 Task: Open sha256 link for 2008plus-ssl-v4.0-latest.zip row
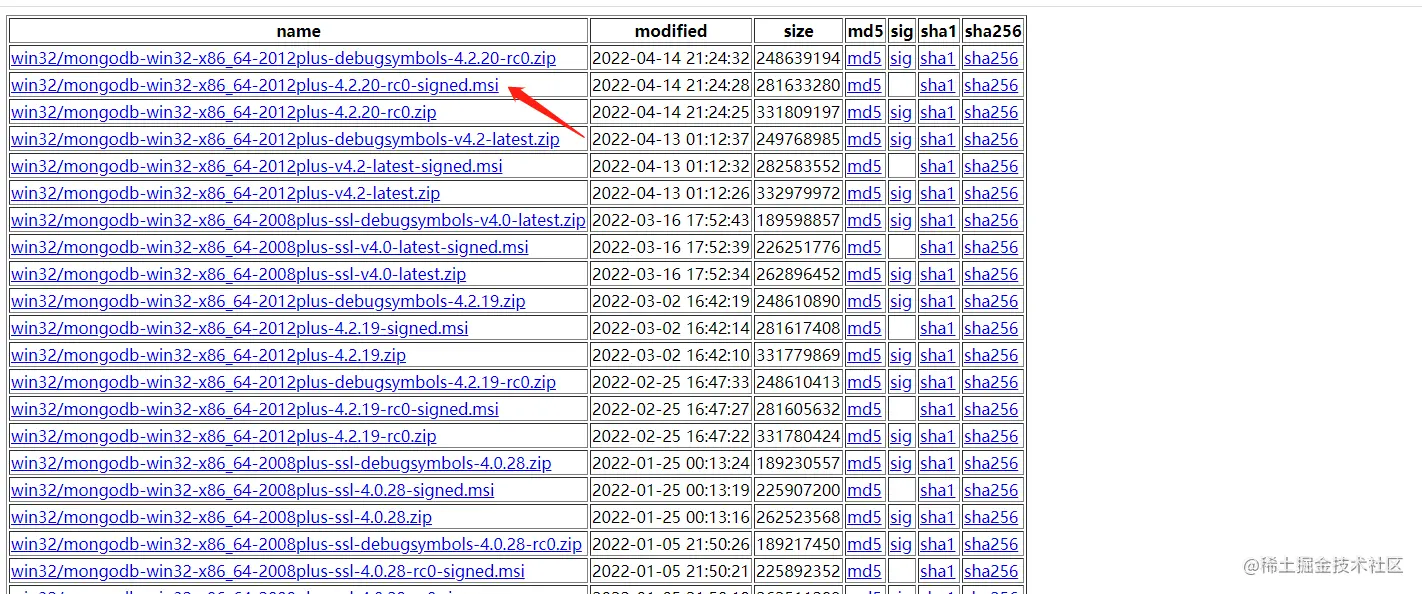click(x=991, y=274)
